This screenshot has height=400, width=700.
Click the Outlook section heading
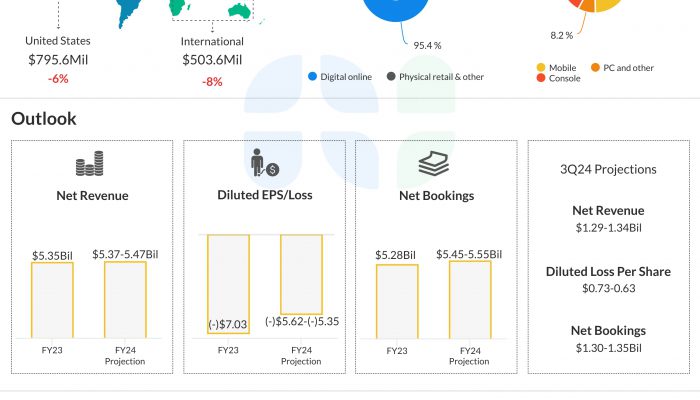(x=44, y=119)
